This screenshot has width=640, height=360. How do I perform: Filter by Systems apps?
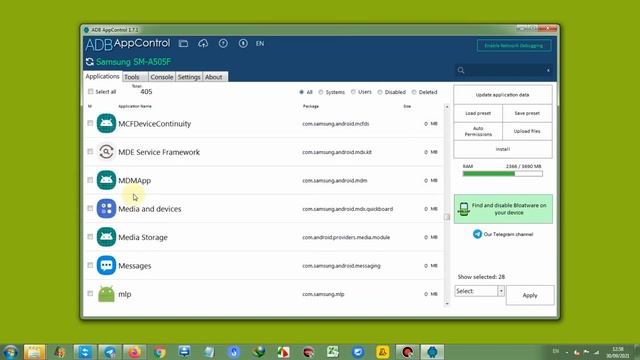[321, 92]
